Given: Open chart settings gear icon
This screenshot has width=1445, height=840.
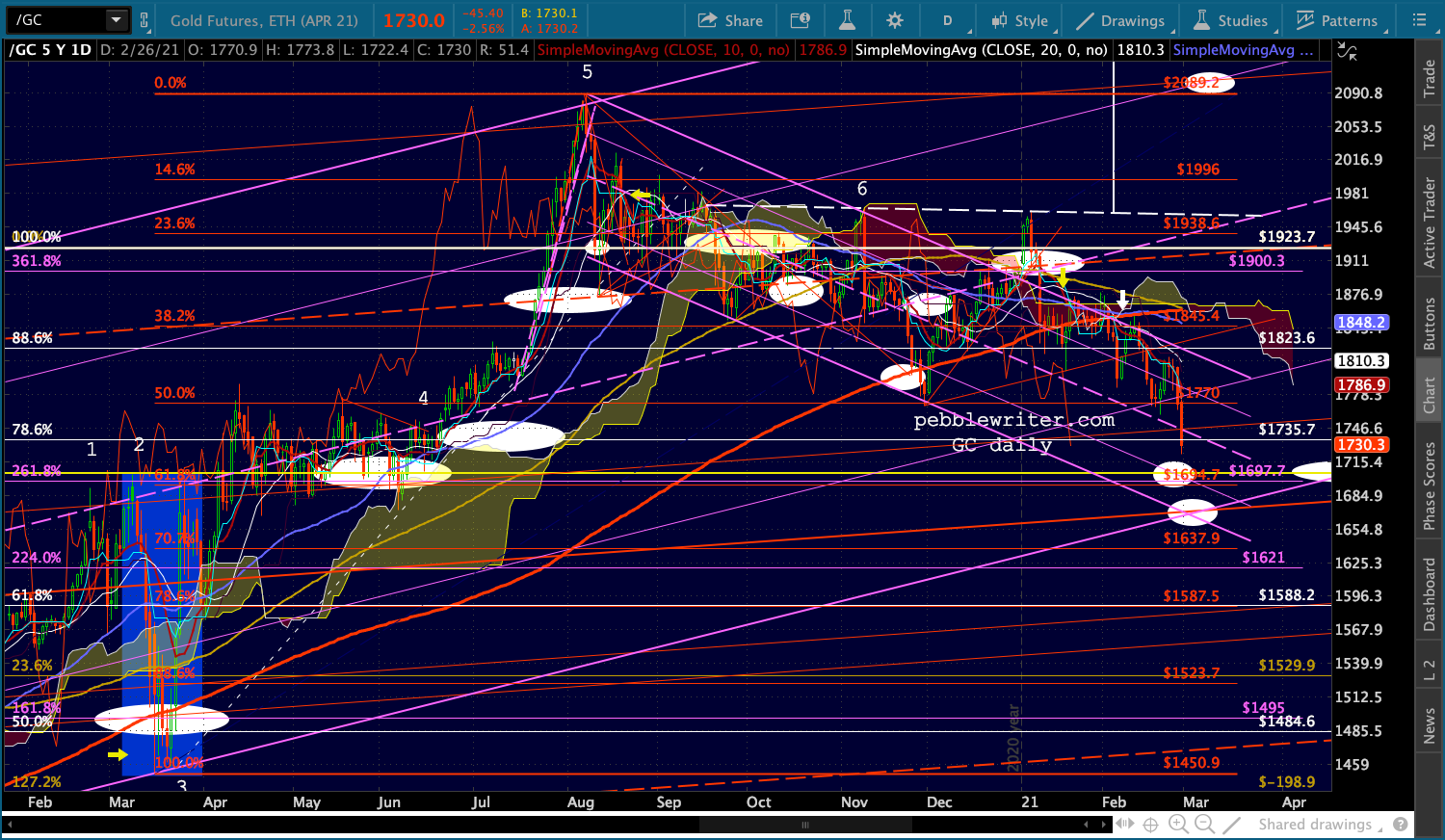Looking at the screenshot, I should 895,20.
